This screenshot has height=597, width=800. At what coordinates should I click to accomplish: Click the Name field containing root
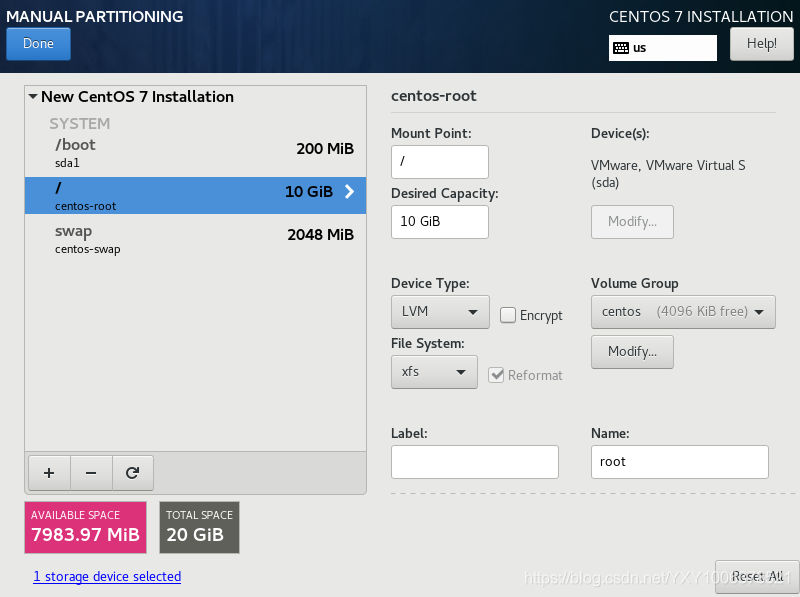[680, 462]
